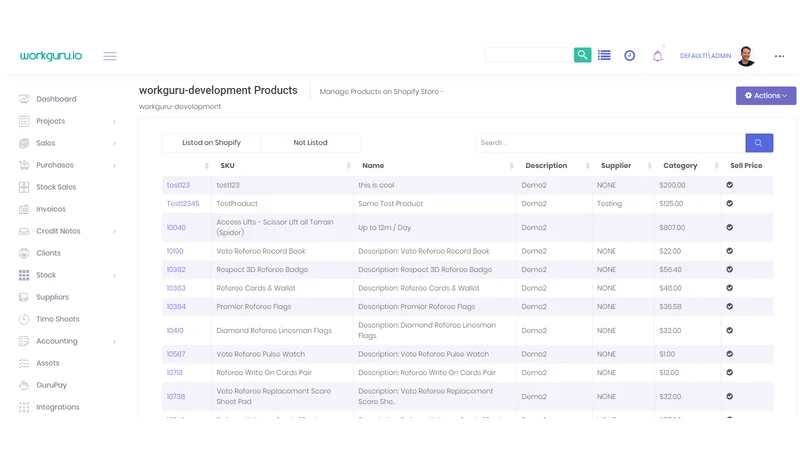Click the Clients sidebar icon
800x450 pixels.
[24, 253]
